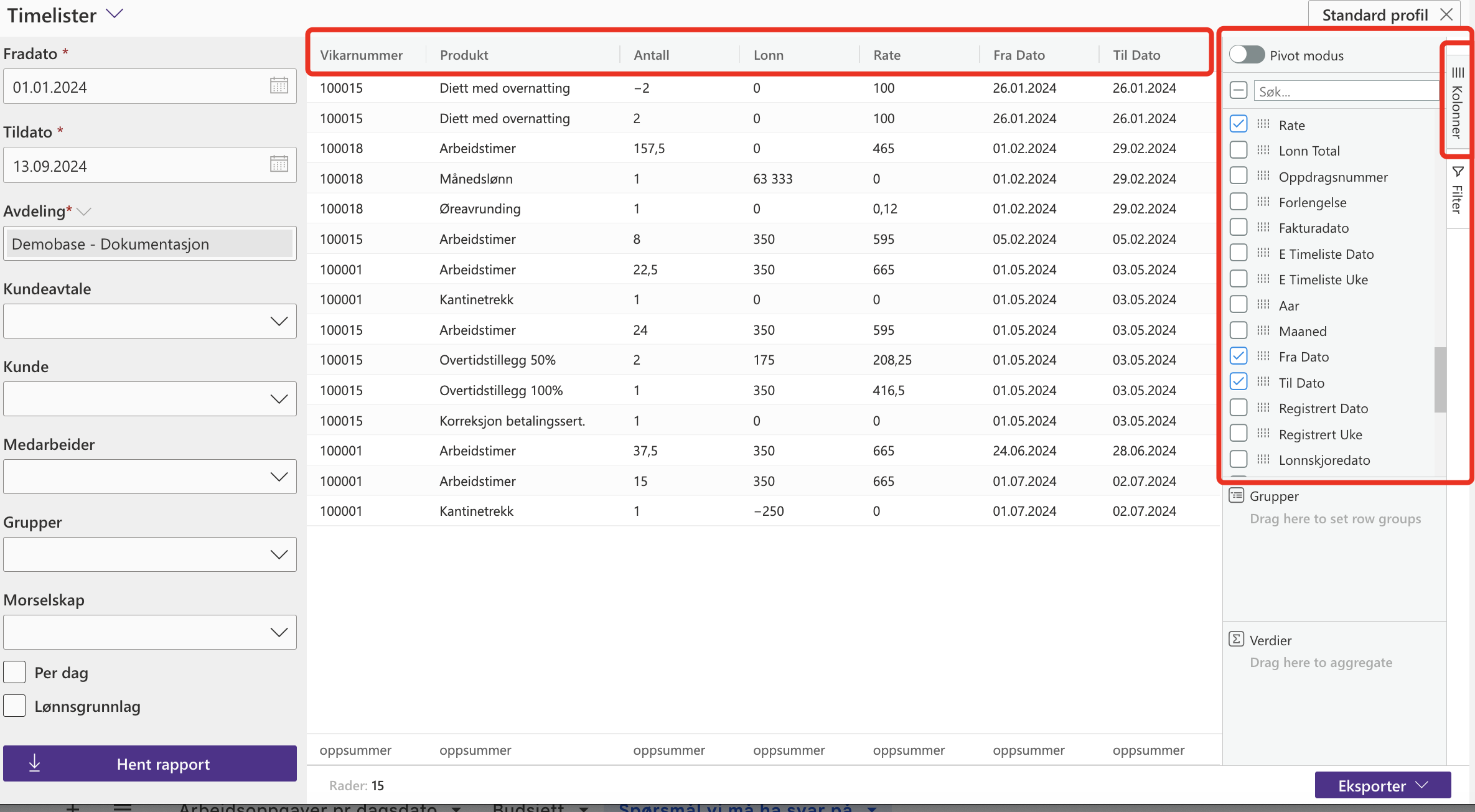Tick the Lønnsgrunnlag checkbox

coord(14,706)
